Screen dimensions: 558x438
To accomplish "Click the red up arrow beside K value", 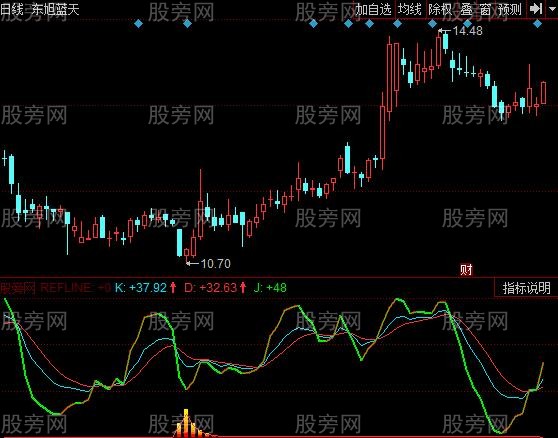I will [173, 287].
